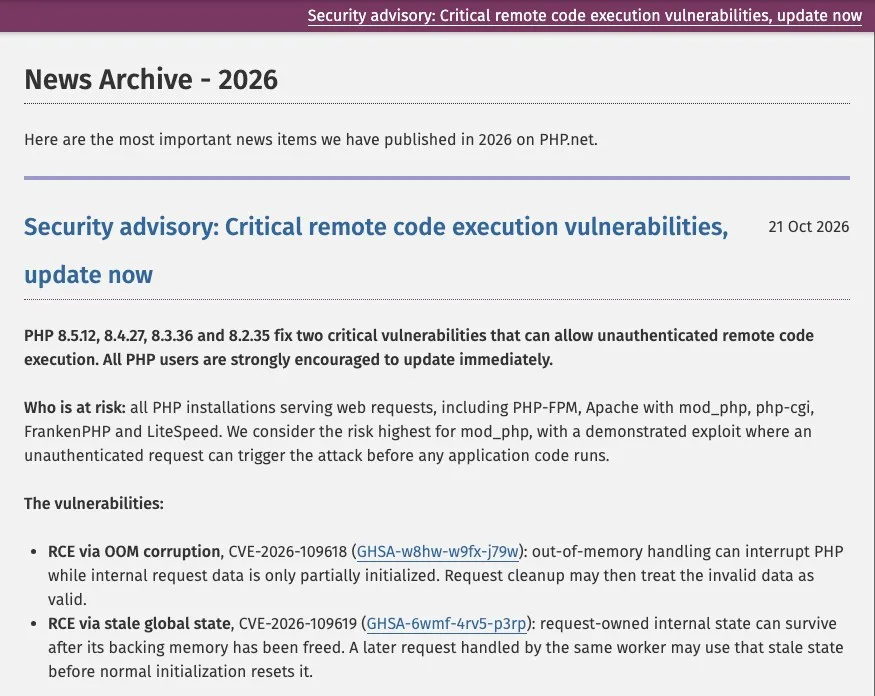The width and height of the screenshot is (875, 696).
Task: Click the bullet marker before 'RCE via stale global state'
Action: tap(34, 624)
